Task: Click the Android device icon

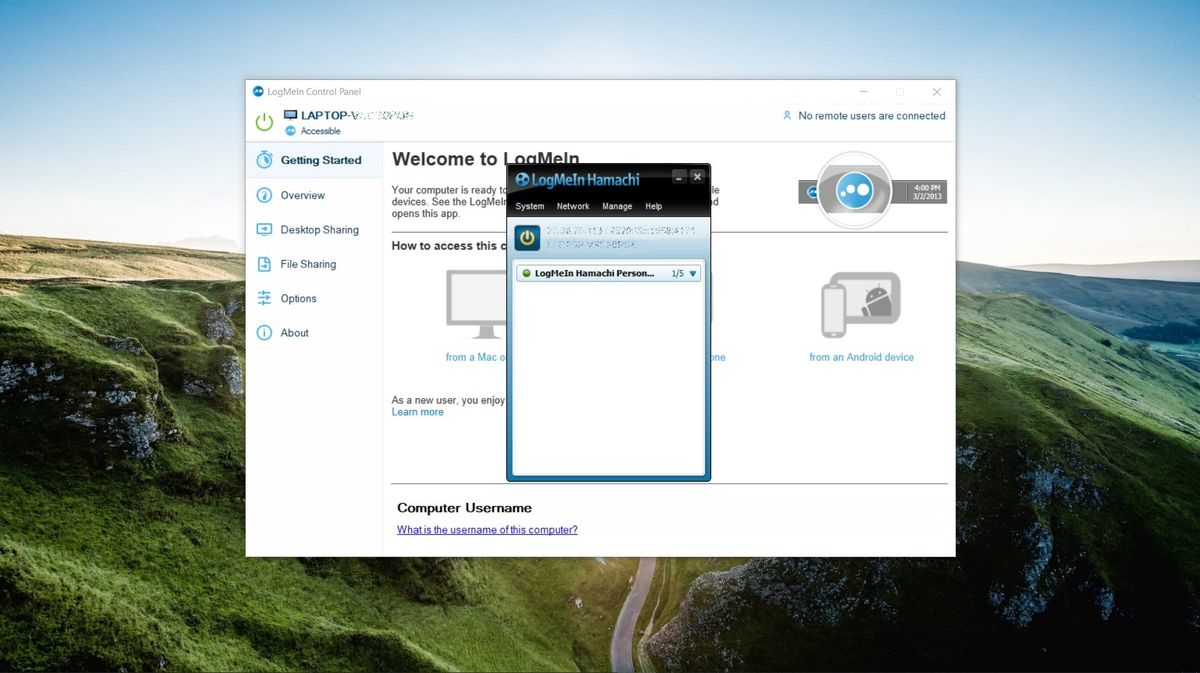Action: point(861,305)
